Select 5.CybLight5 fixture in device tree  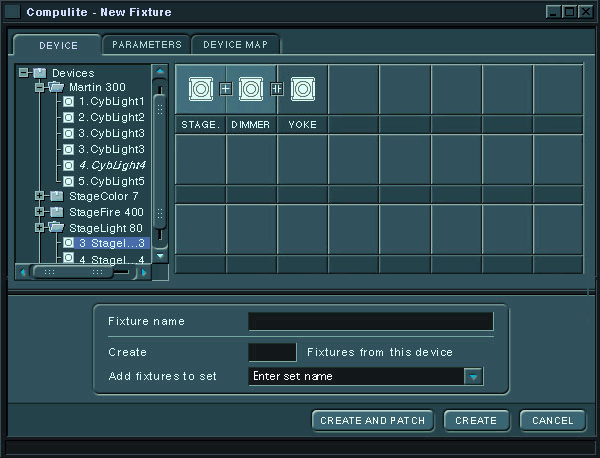(111, 181)
